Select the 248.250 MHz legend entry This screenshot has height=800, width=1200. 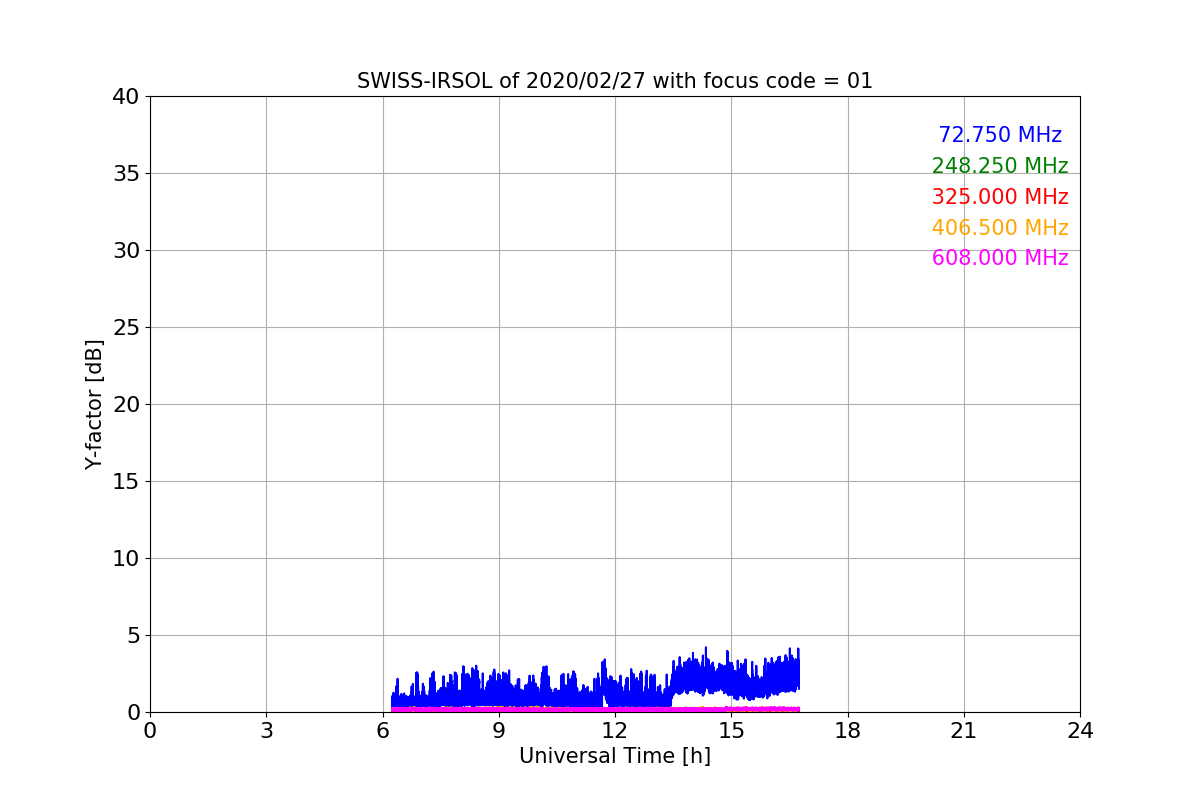(1000, 166)
